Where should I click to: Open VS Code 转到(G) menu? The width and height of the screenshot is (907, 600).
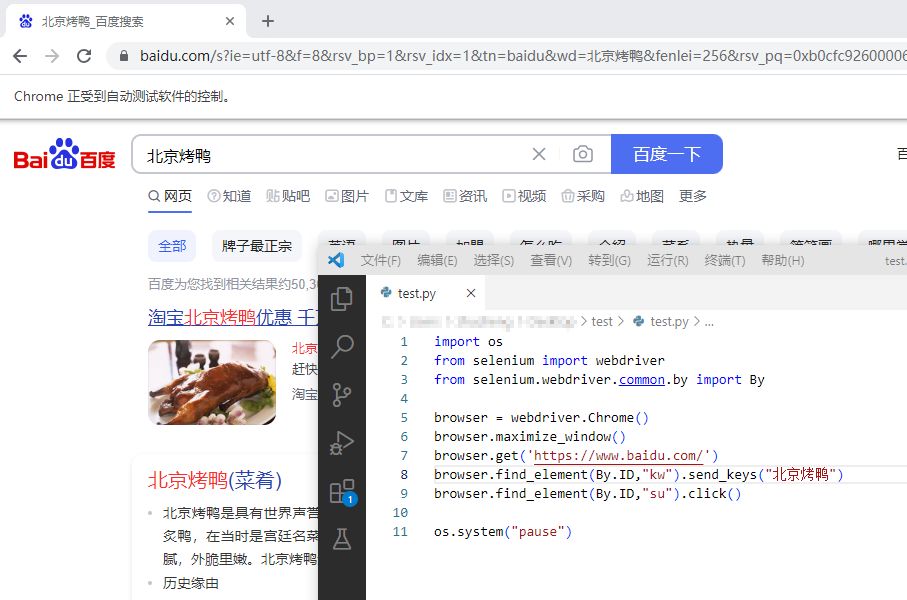(610, 260)
